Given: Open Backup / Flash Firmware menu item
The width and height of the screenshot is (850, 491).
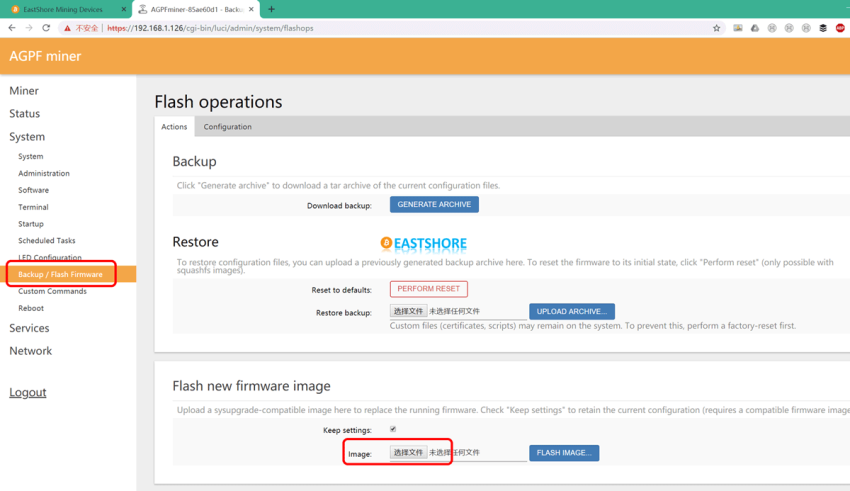Looking at the screenshot, I should 60,274.
